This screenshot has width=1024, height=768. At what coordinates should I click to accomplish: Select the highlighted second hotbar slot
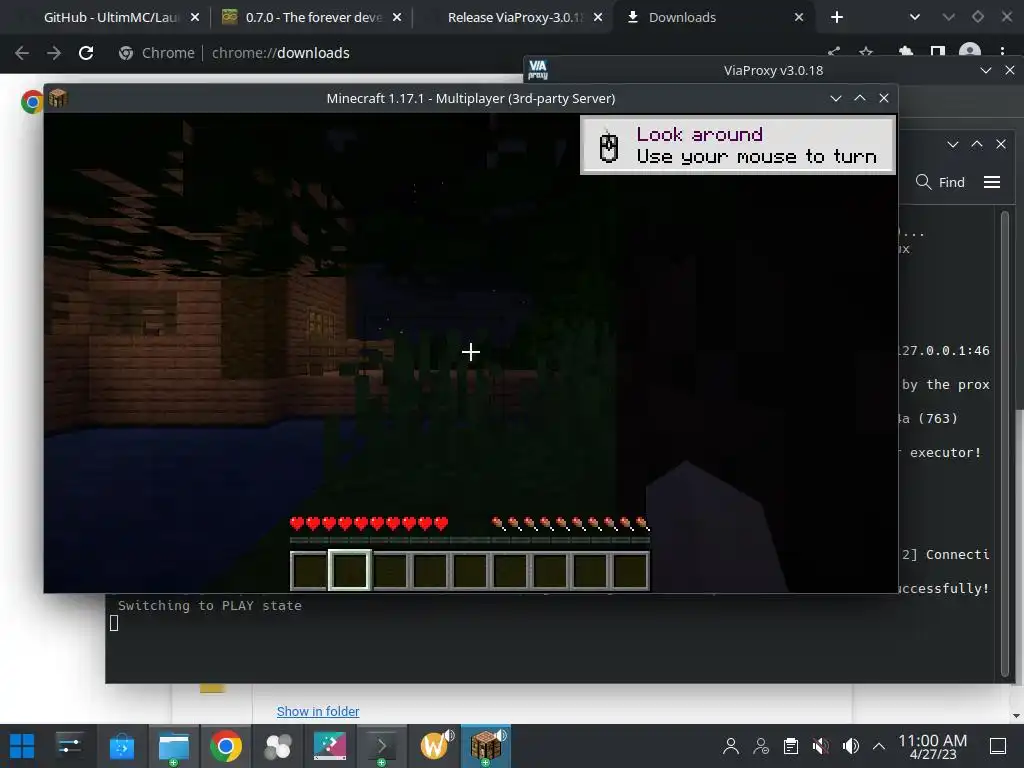point(350,570)
